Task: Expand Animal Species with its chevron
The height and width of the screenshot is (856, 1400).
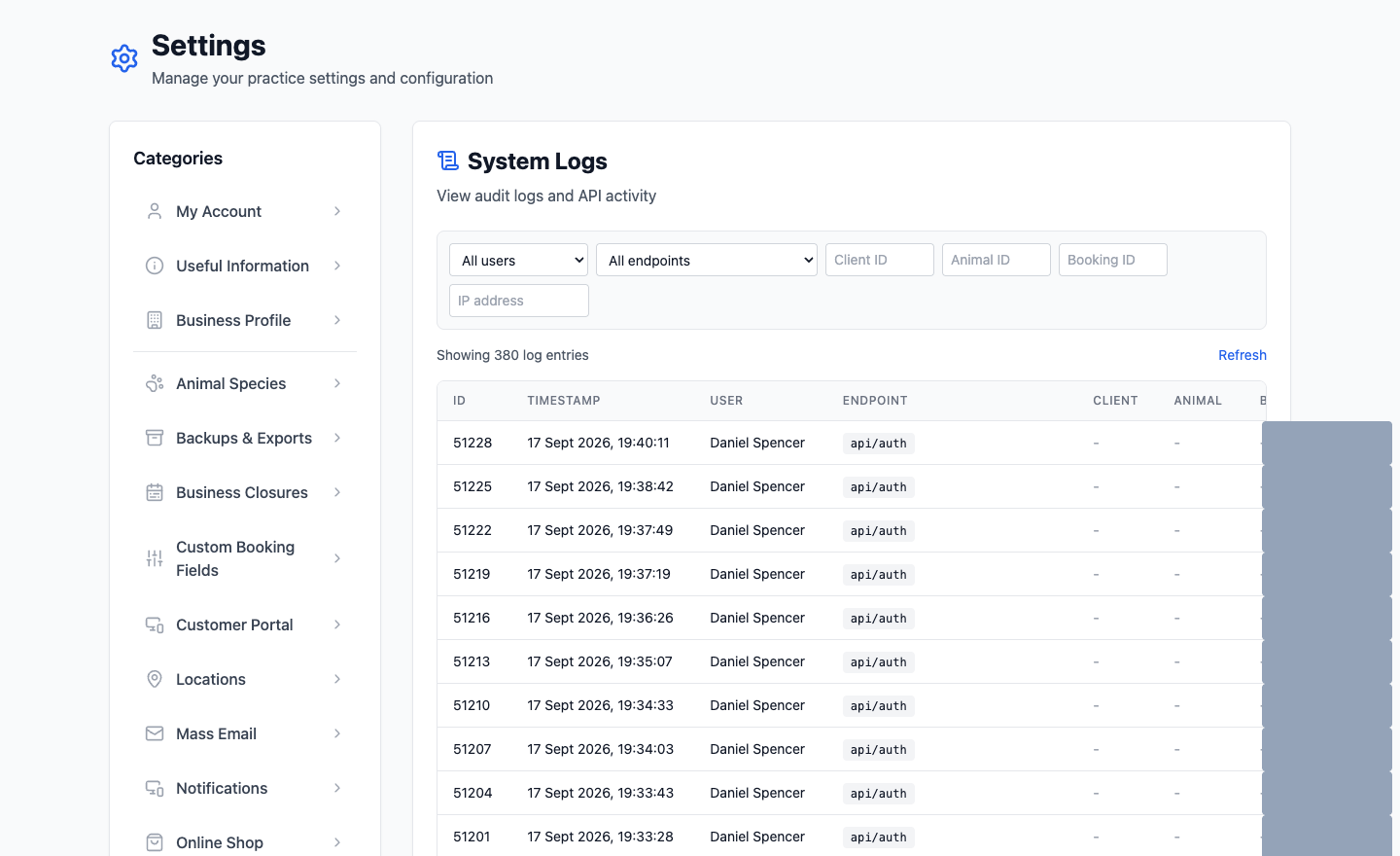Action: click(x=337, y=383)
